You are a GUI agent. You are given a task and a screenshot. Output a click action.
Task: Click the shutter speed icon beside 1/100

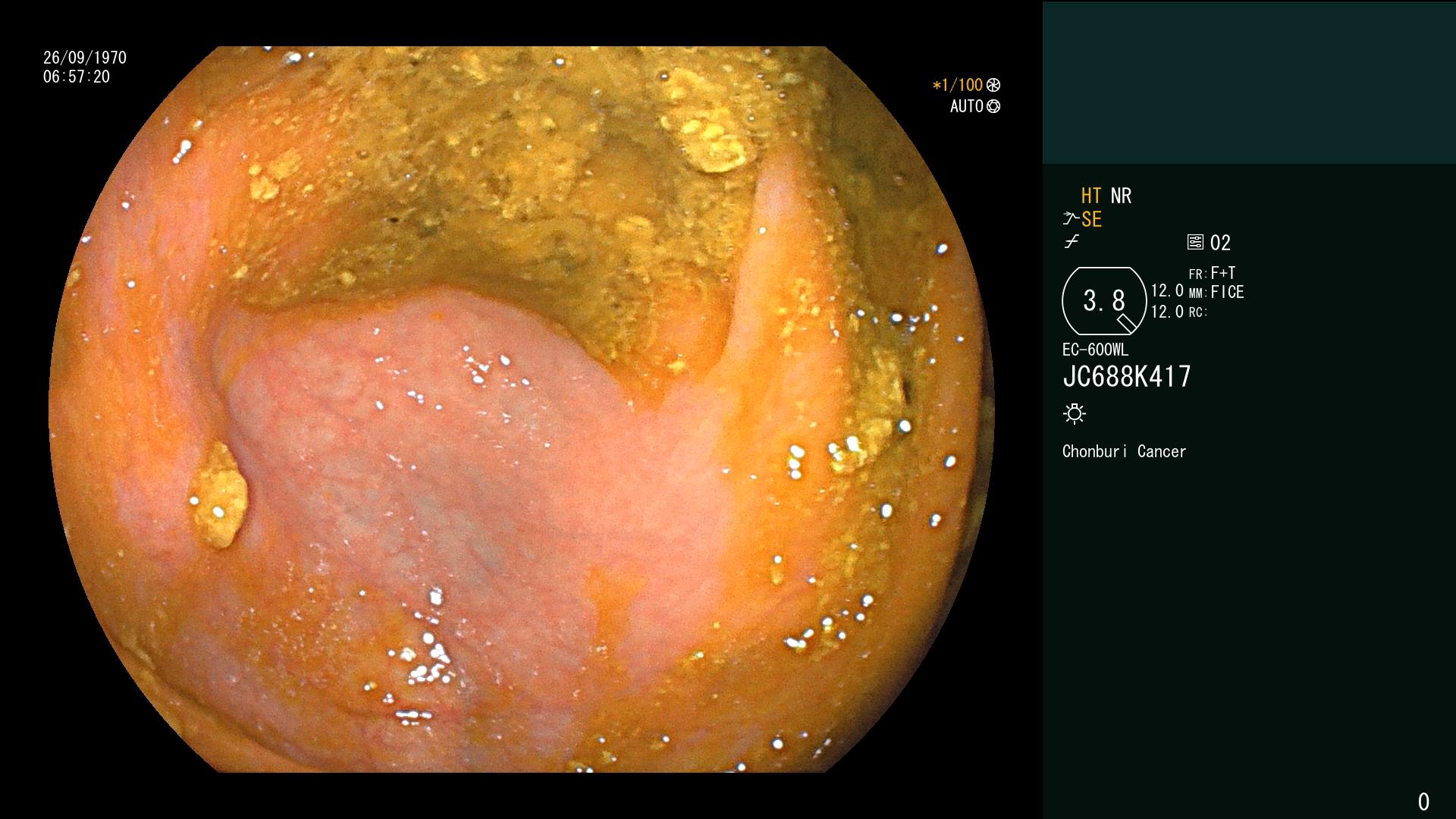[993, 85]
